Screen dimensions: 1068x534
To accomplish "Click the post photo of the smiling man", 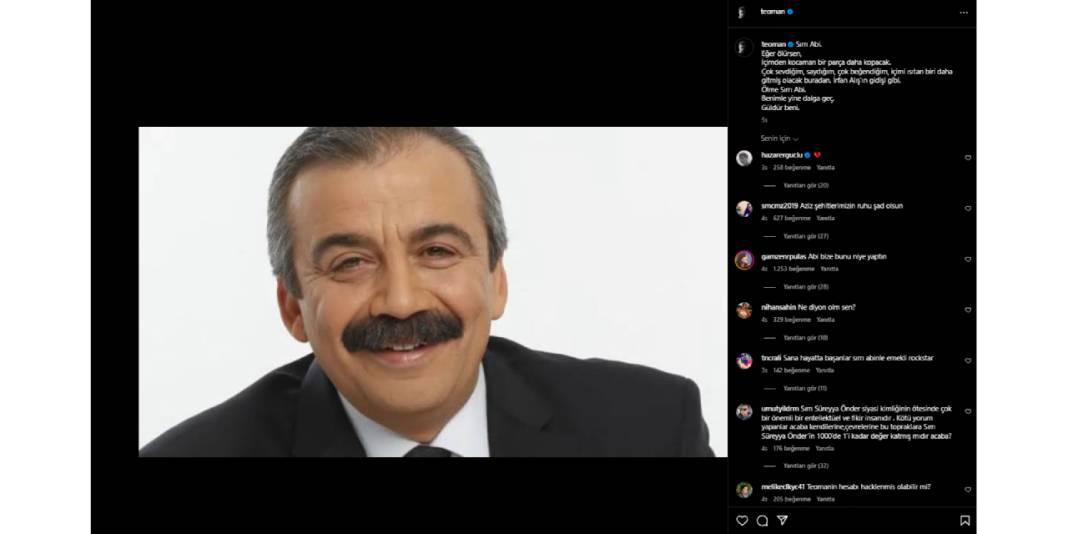I will tap(433, 292).
